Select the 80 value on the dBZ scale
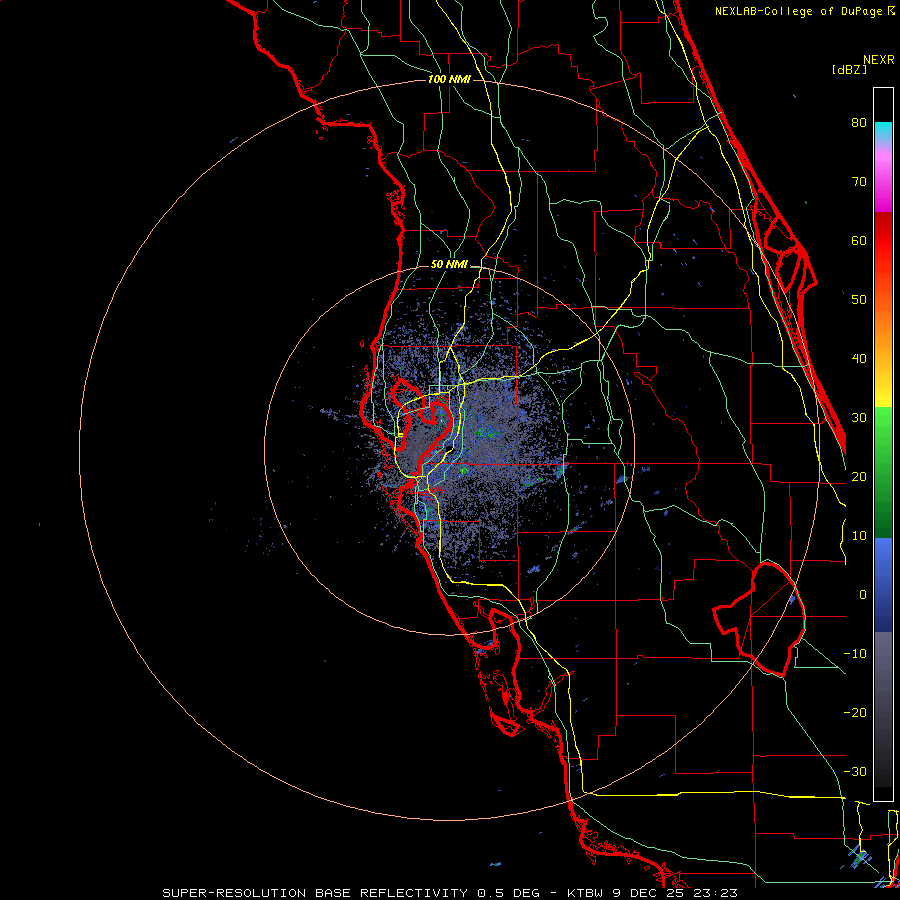The image size is (900, 900). pyautogui.click(x=859, y=123)
